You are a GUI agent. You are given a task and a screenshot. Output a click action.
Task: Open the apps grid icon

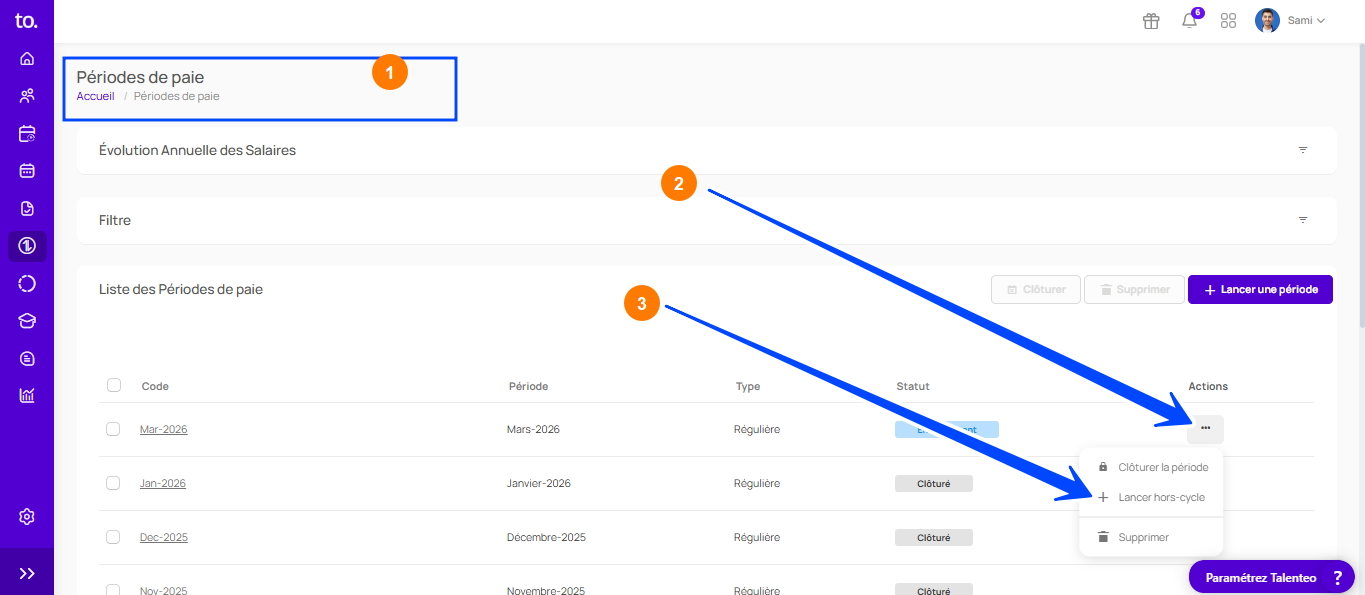tap(1229, 21)
